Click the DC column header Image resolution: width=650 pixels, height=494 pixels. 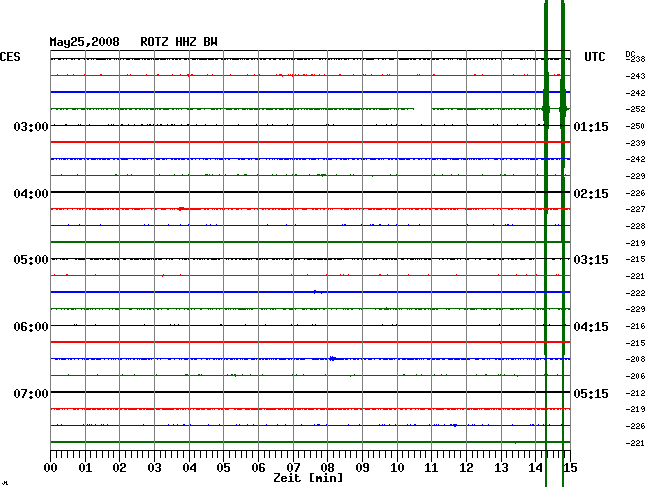pyautogui.click(x=630, y=54)
